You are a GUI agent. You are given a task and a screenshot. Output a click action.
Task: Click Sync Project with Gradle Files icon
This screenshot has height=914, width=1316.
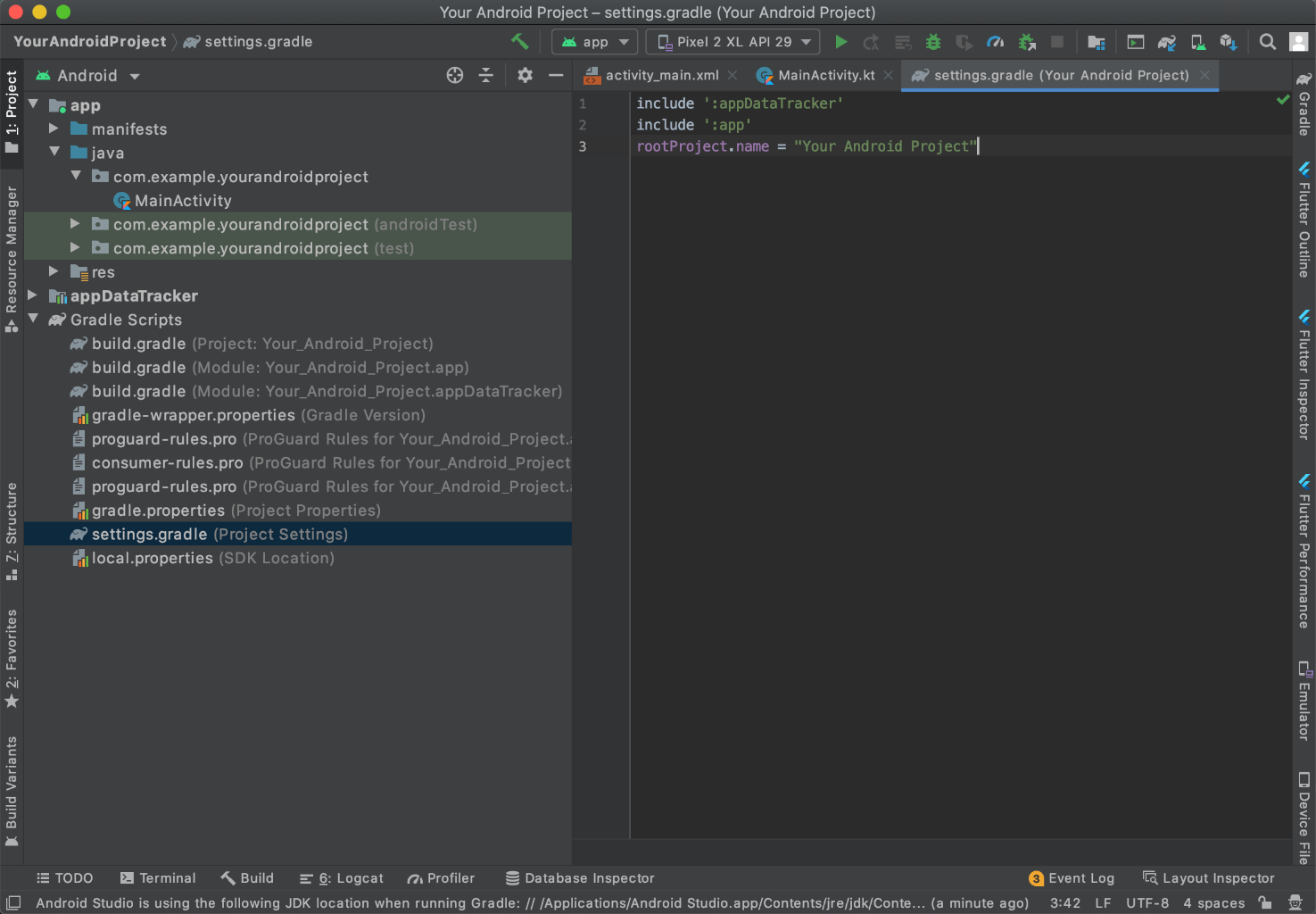(x=1167, y=42)
